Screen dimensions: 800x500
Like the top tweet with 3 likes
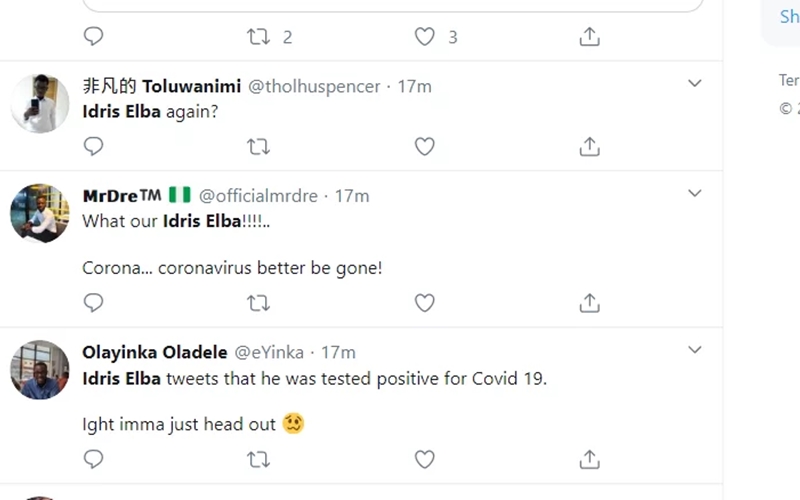click(425, 37)
